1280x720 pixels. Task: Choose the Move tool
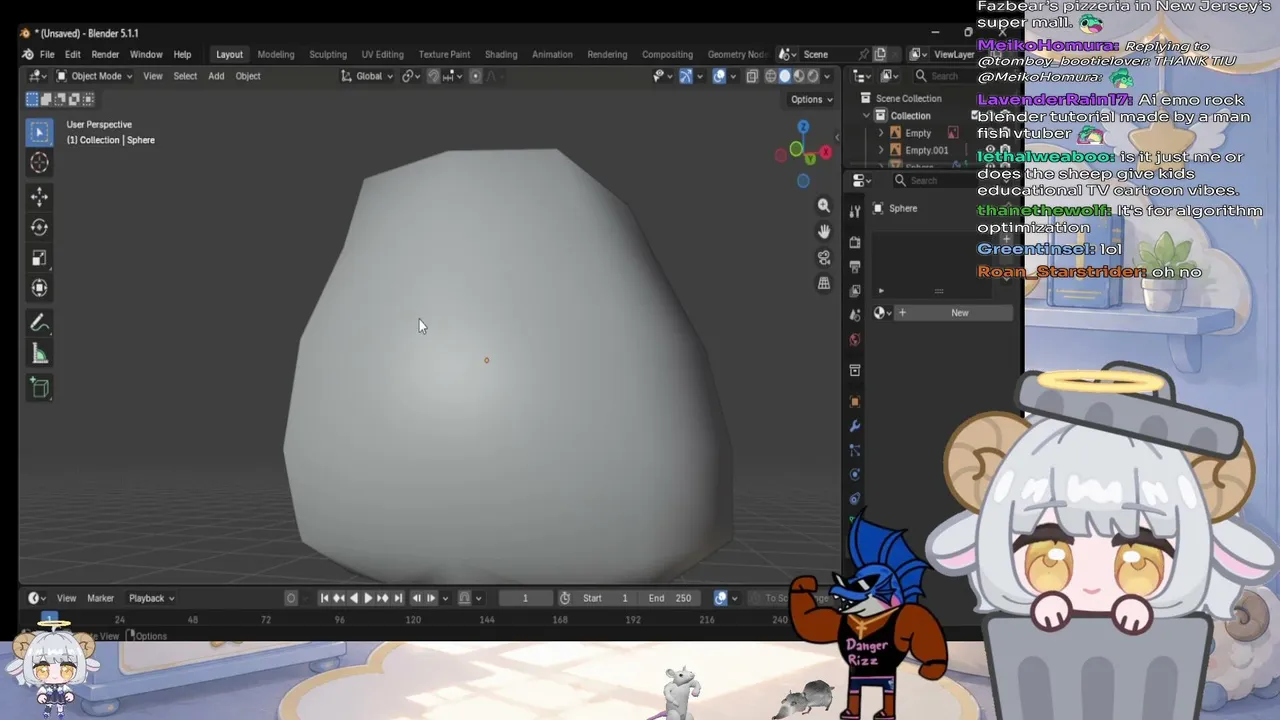click(40, 197)
